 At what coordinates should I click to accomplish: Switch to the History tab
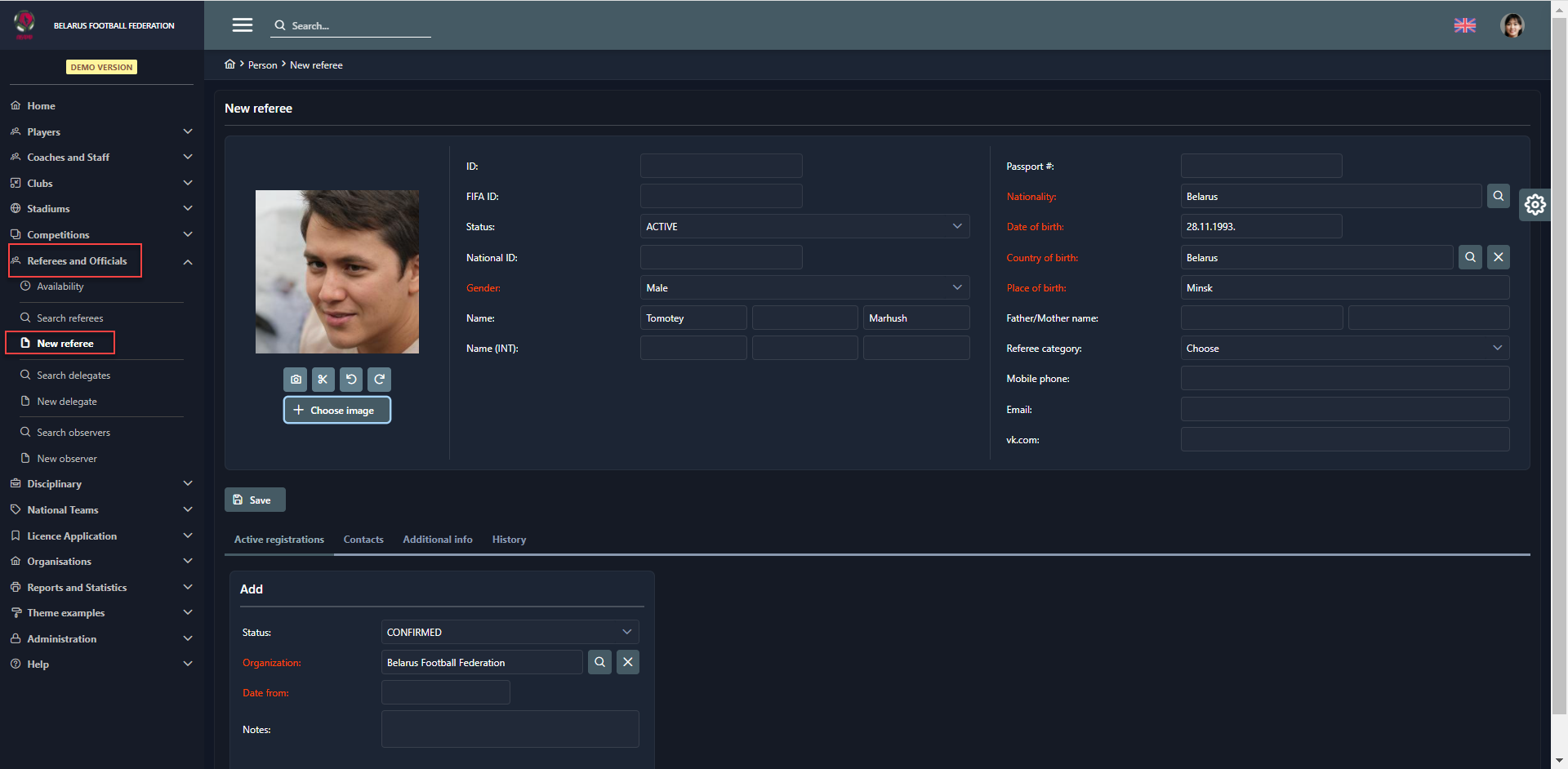(x=509, y=540)
